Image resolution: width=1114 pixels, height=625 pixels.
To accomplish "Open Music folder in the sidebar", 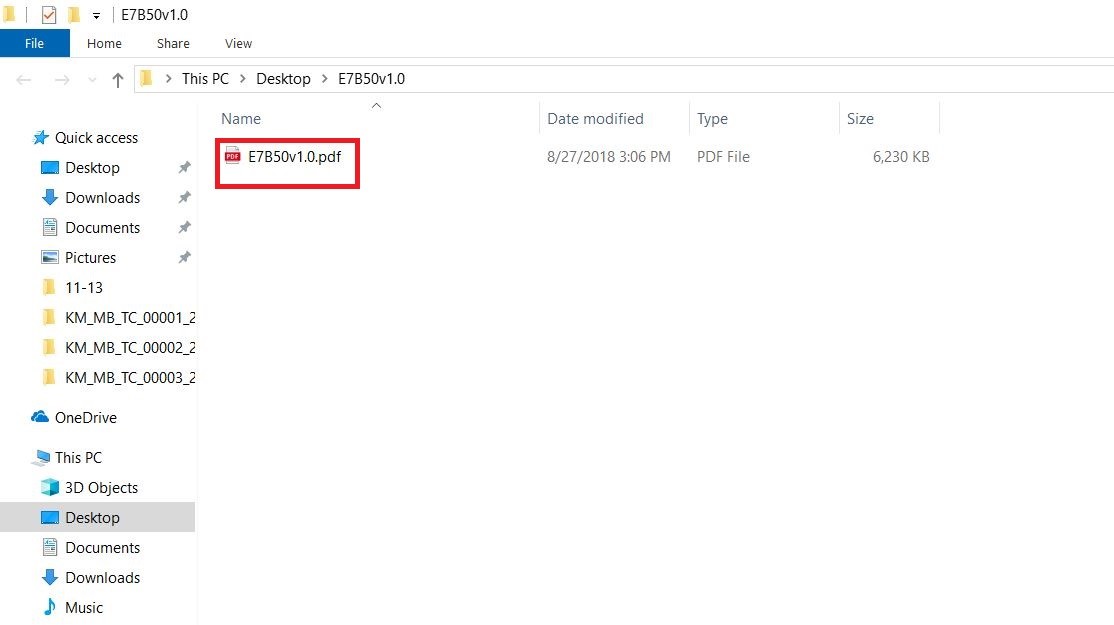I will [84, 608].
